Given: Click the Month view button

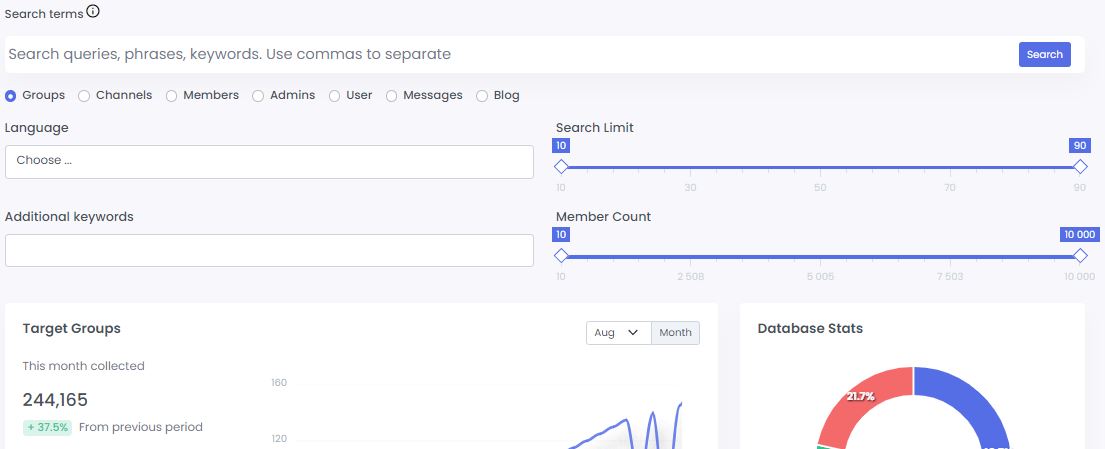Looking at the screenshot, I should tap(675, 333).
